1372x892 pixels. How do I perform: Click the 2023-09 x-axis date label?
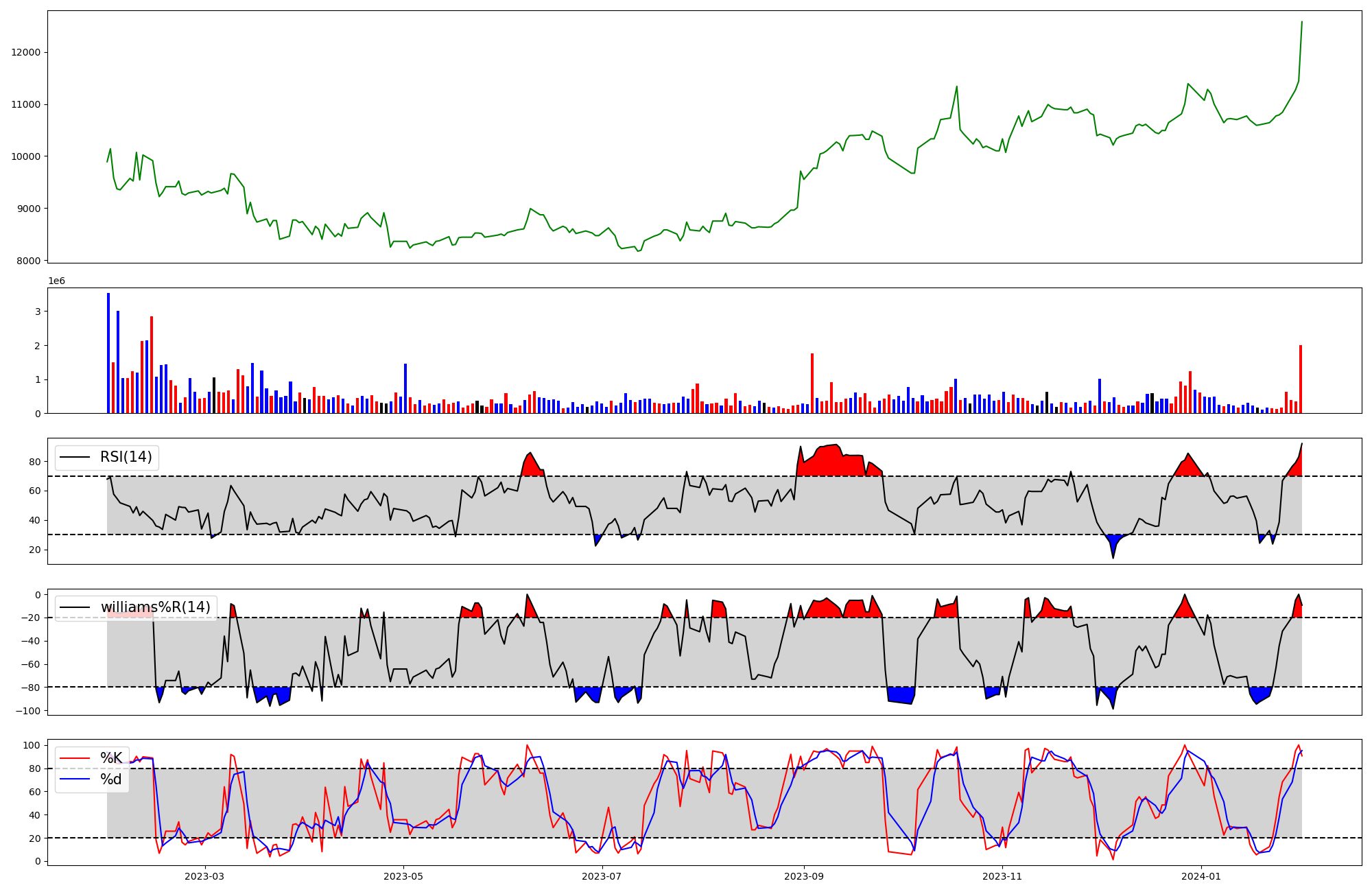tap(804, 876)
